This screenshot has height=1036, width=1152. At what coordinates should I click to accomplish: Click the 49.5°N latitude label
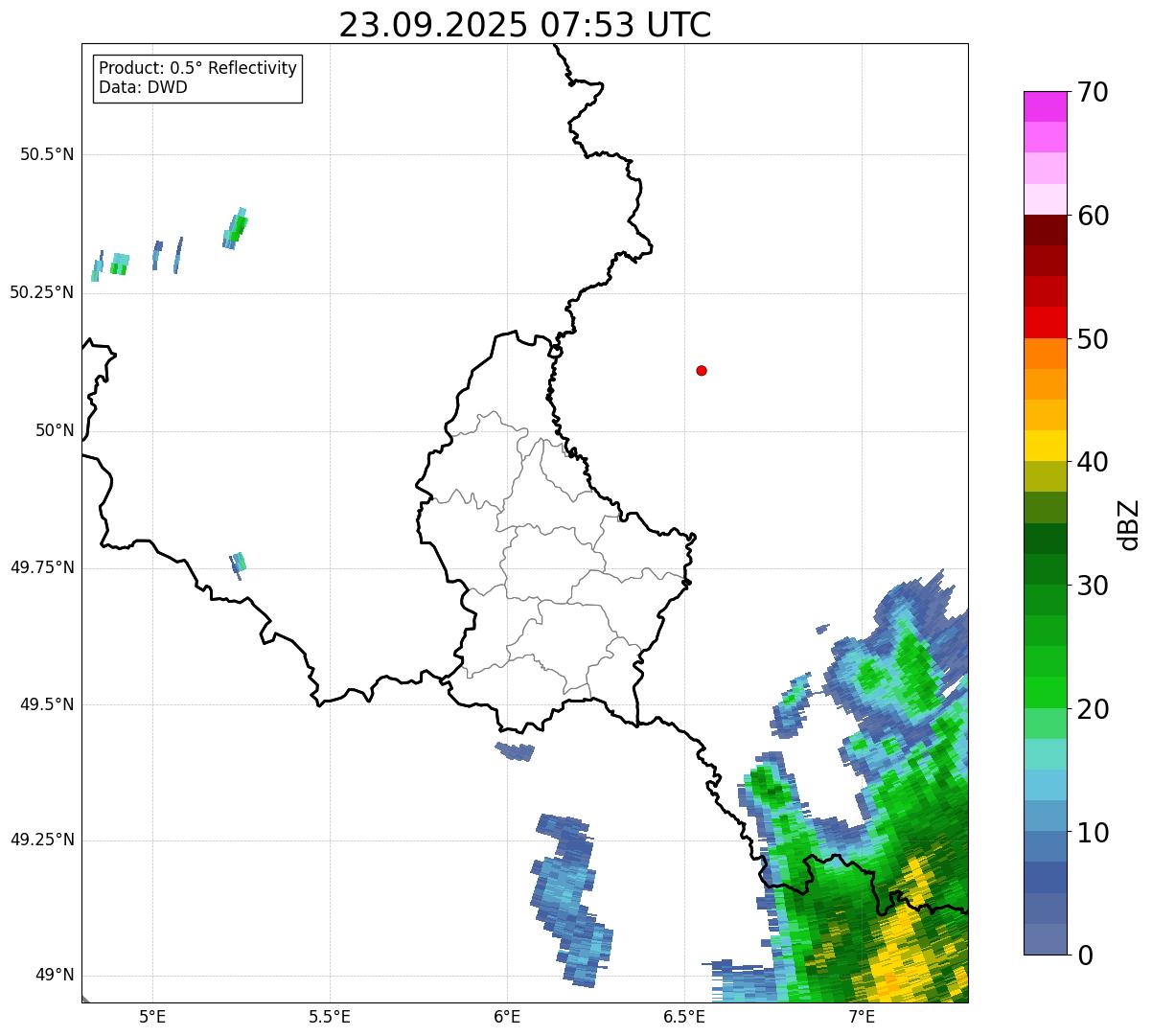tap(47, 704)
